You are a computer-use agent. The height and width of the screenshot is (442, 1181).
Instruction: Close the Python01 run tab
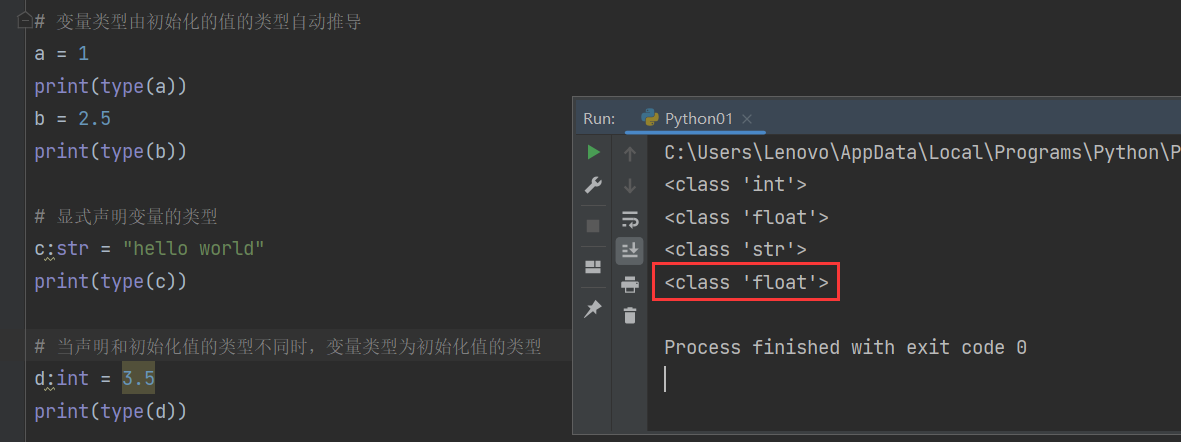(746, 119)
